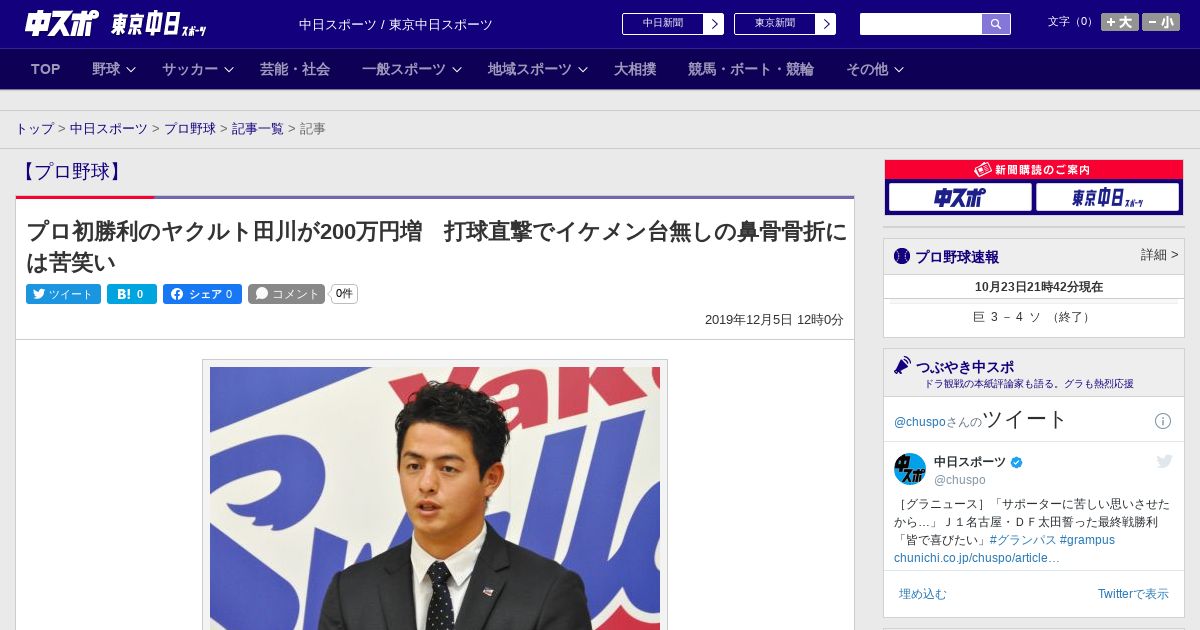Click 東京中日スポーツ subscription banner button
This screenshot has width=1200, height=630.
click(x=1107, y=198)
